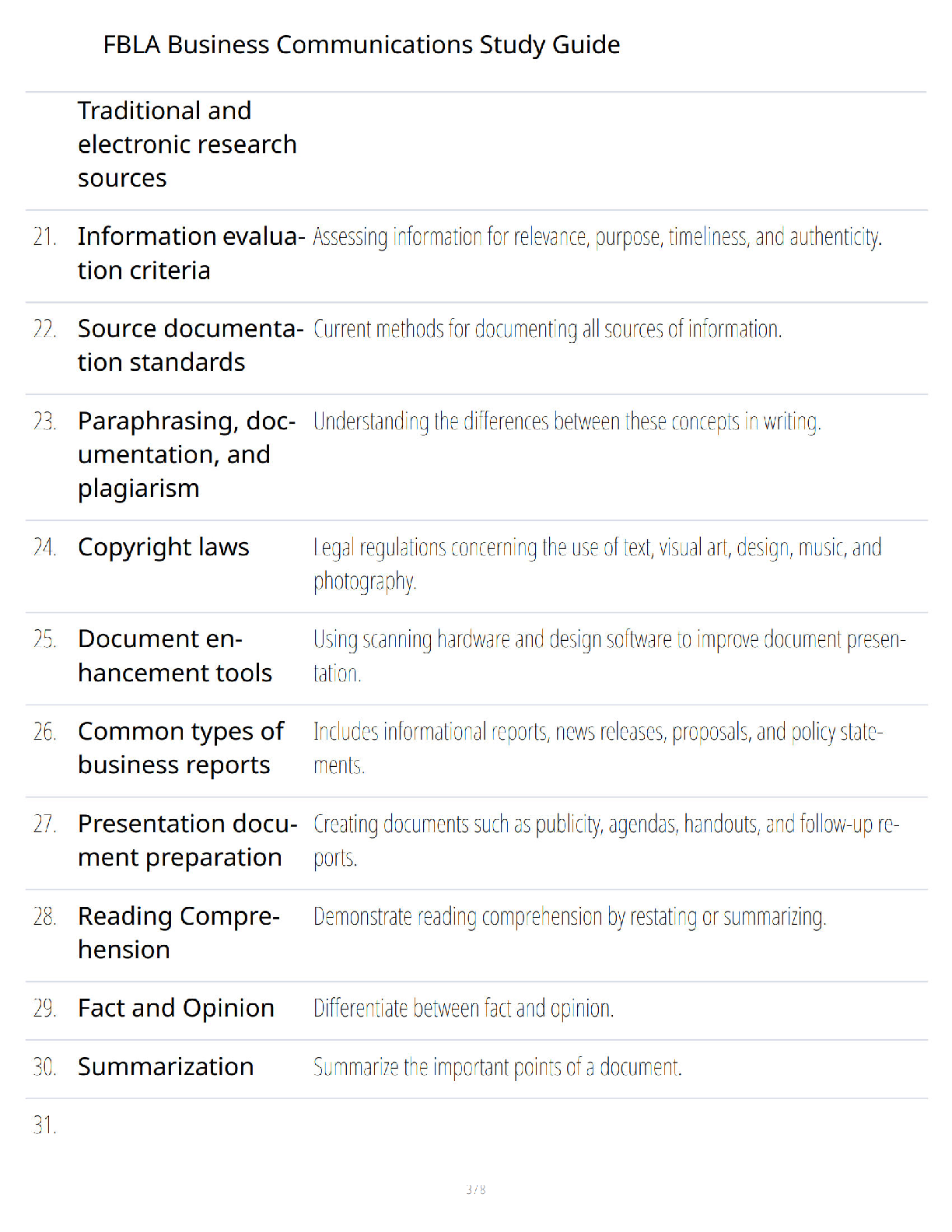Click 'Summarize the important points' definition

pos(498,1066)
